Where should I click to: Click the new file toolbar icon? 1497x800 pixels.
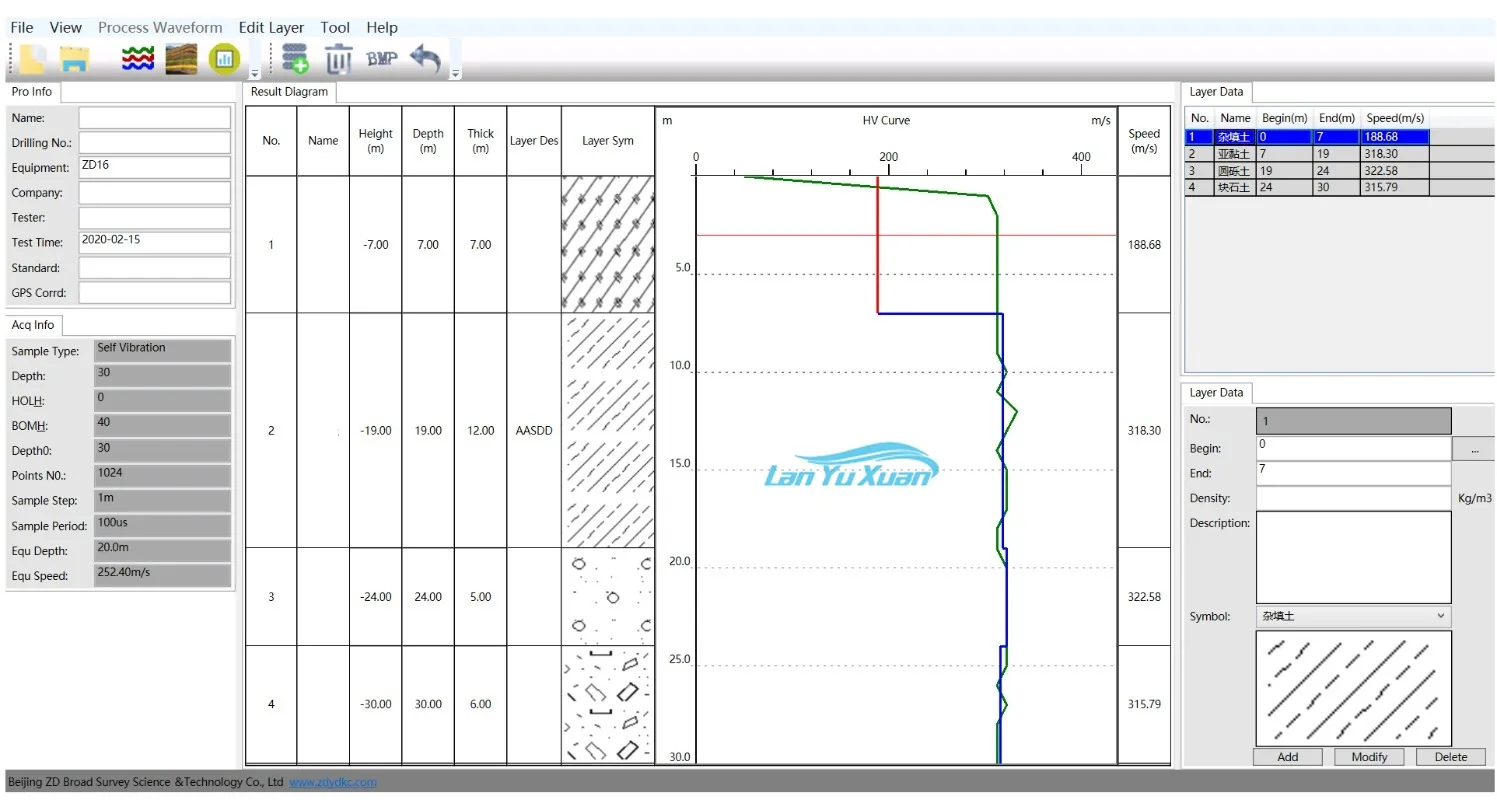(32, 59)
